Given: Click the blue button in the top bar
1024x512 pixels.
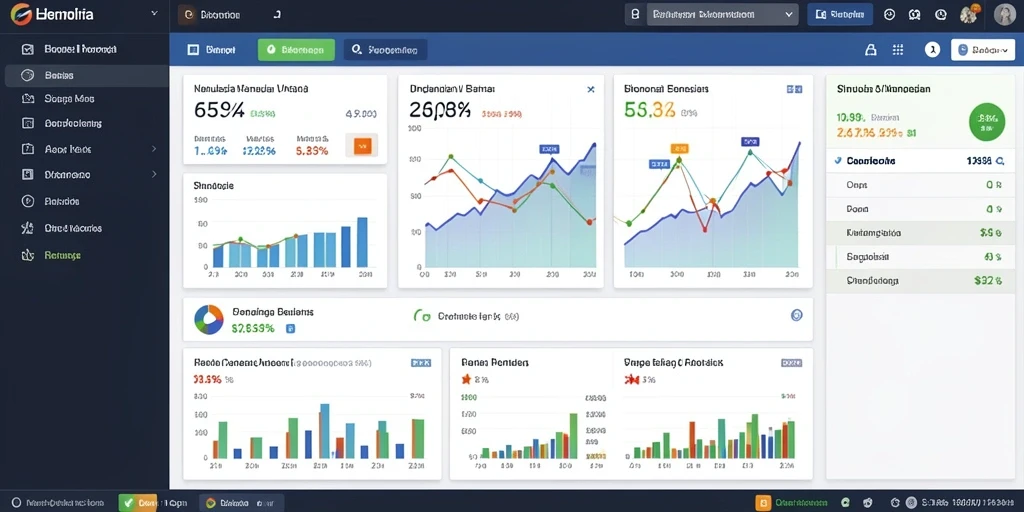Looking at the screenshot, I should pyautogui.click(x=840, y=14).
